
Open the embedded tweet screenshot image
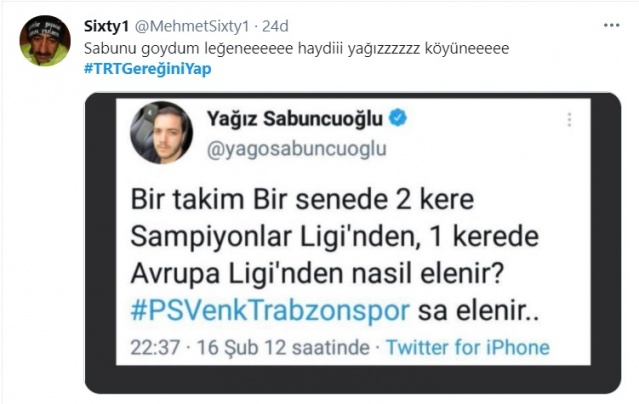pos(353,243)
